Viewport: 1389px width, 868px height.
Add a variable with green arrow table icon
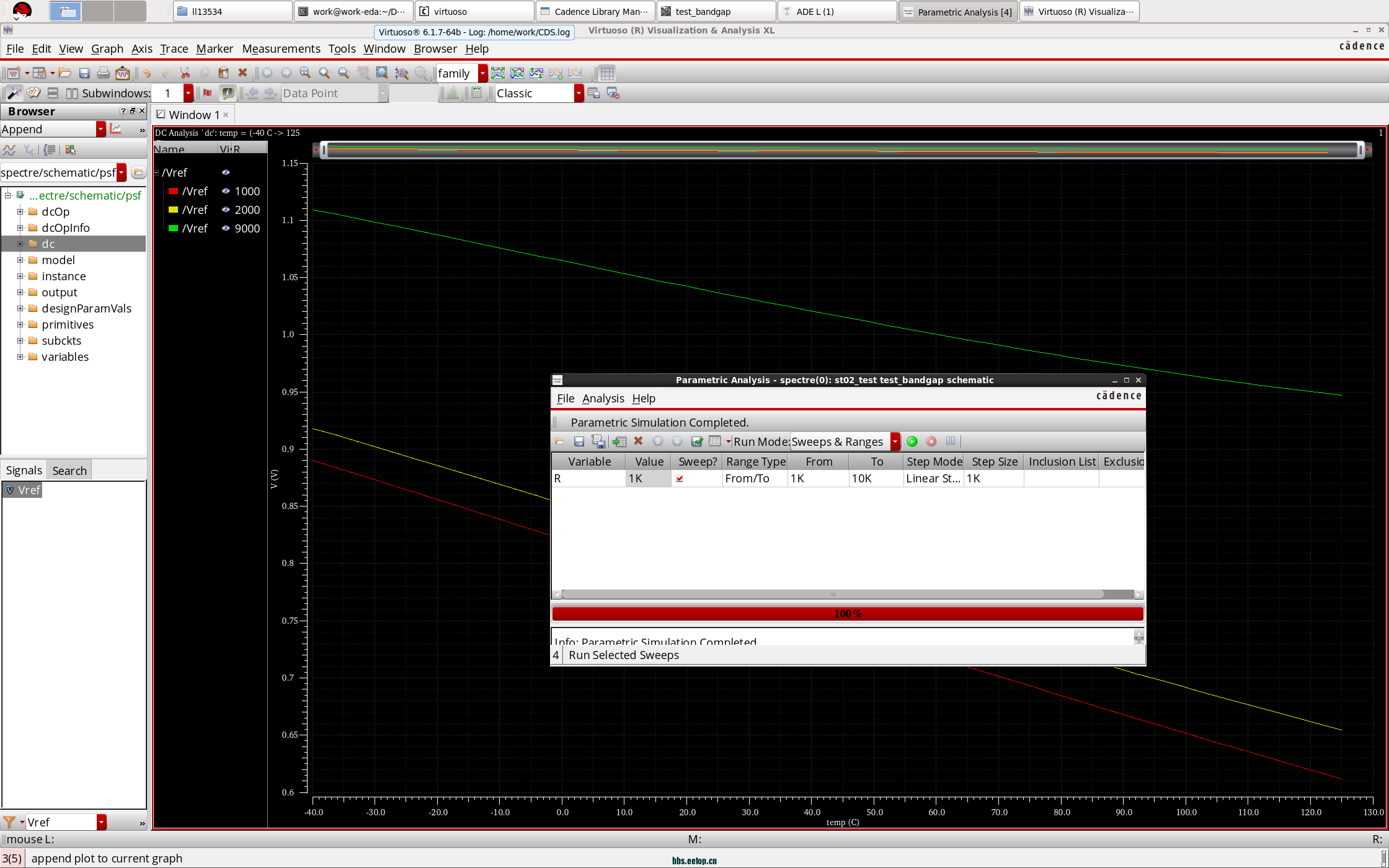619,441
